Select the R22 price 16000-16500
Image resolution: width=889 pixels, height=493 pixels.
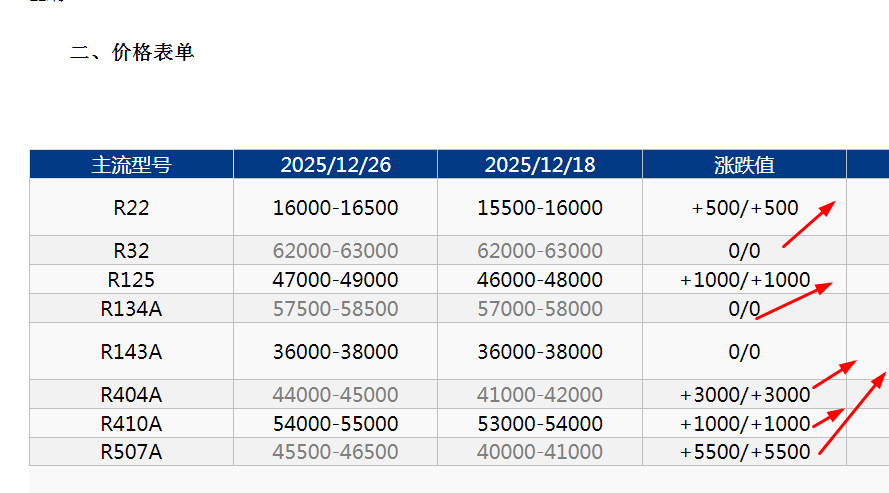click(x=336, y=207)
